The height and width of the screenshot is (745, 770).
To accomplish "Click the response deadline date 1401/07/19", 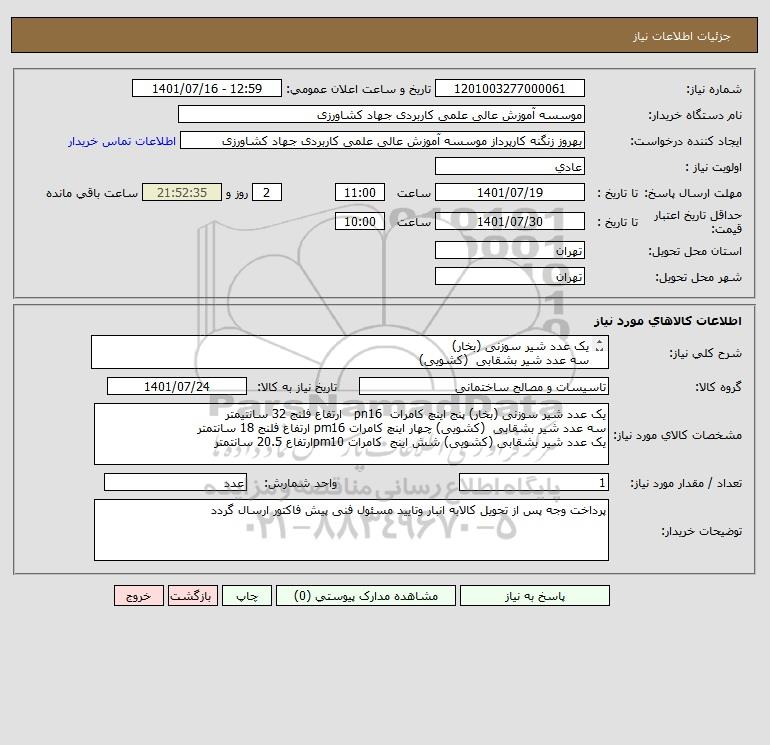I will point(510,193).
